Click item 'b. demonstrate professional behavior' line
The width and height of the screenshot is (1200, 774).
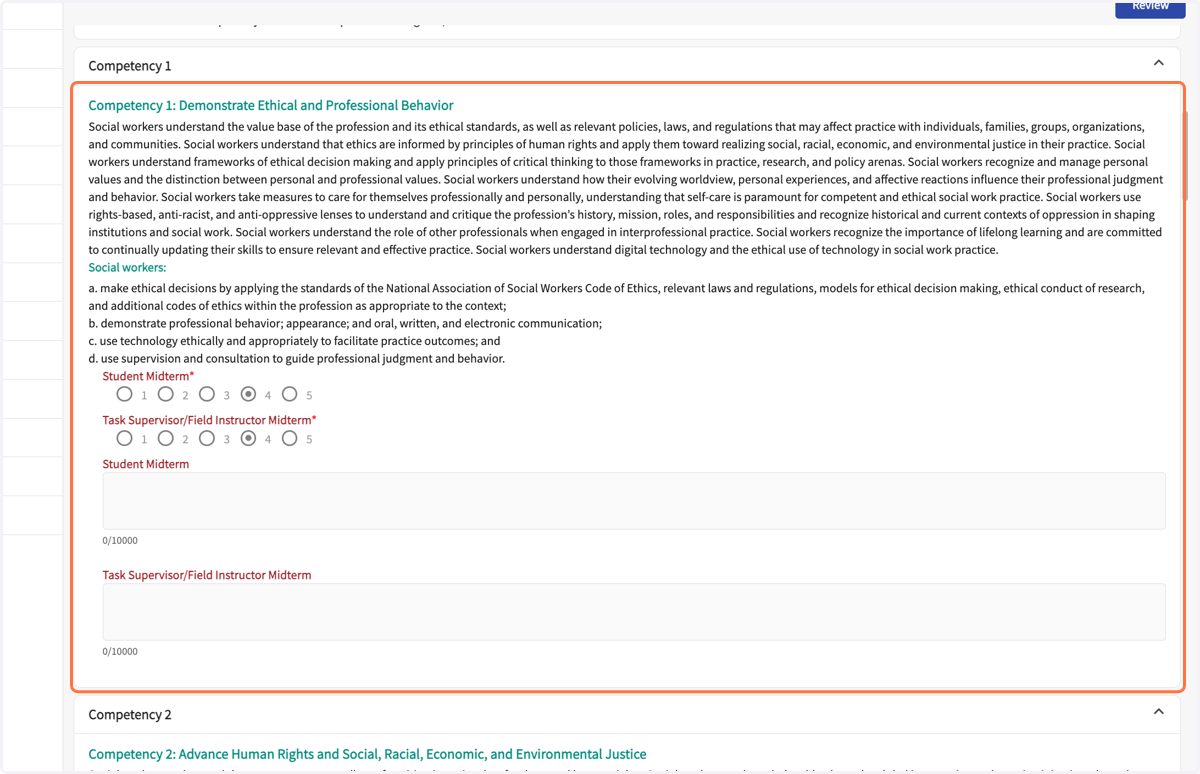(x=345, y=324)
